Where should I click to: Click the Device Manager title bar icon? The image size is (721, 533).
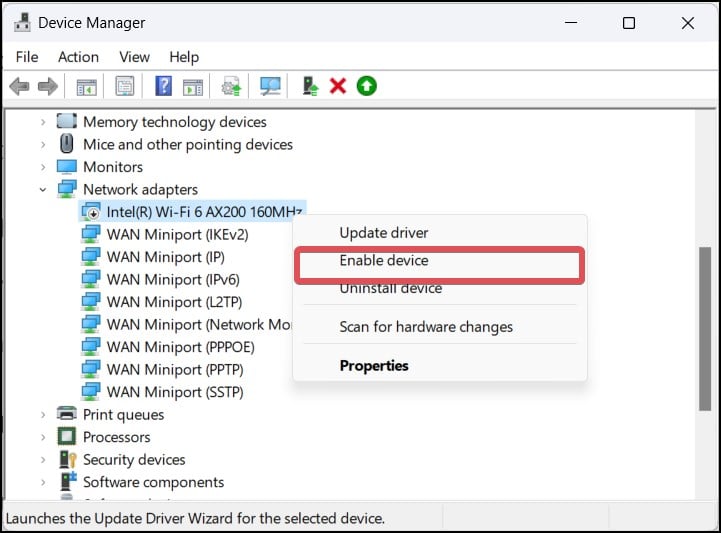pyautogui.click(x=22, y=23)
